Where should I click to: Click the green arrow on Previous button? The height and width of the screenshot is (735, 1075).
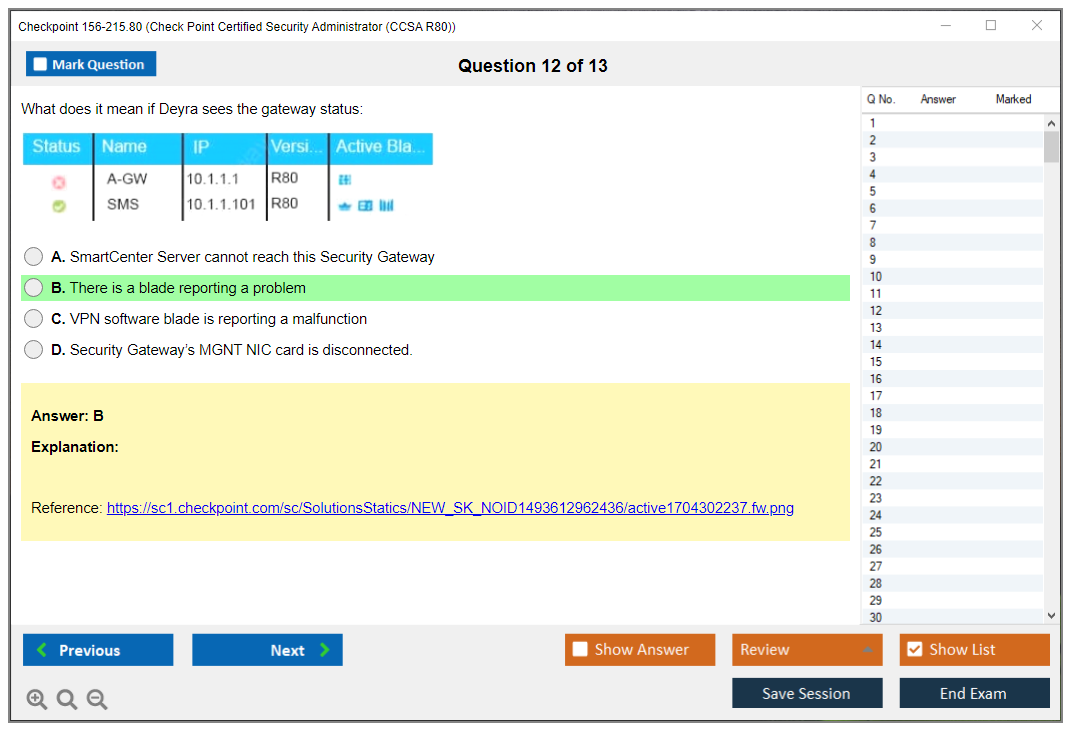(42, 650)
